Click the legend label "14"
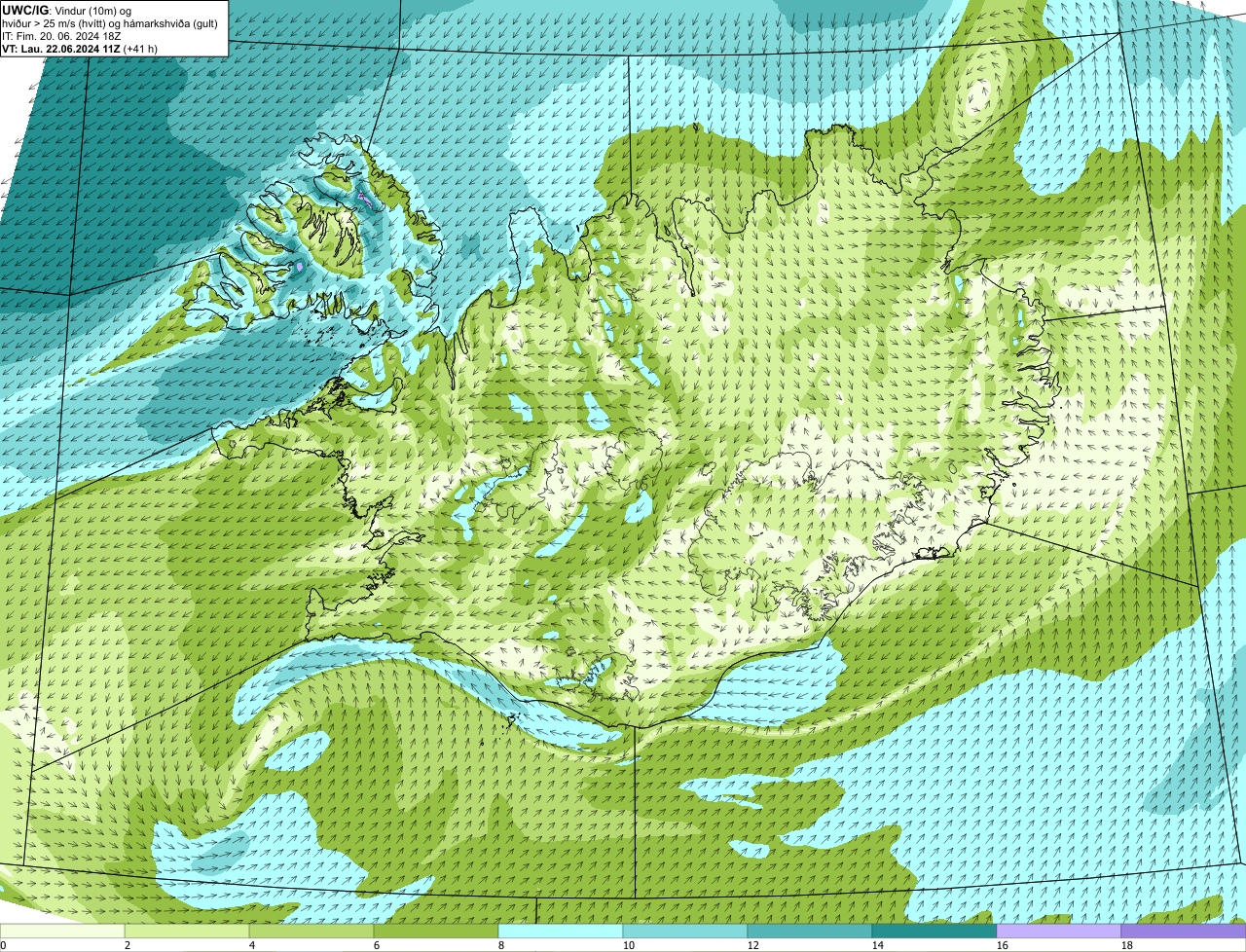The height and width of the screenshot is (952, 1246). [878, 945]
